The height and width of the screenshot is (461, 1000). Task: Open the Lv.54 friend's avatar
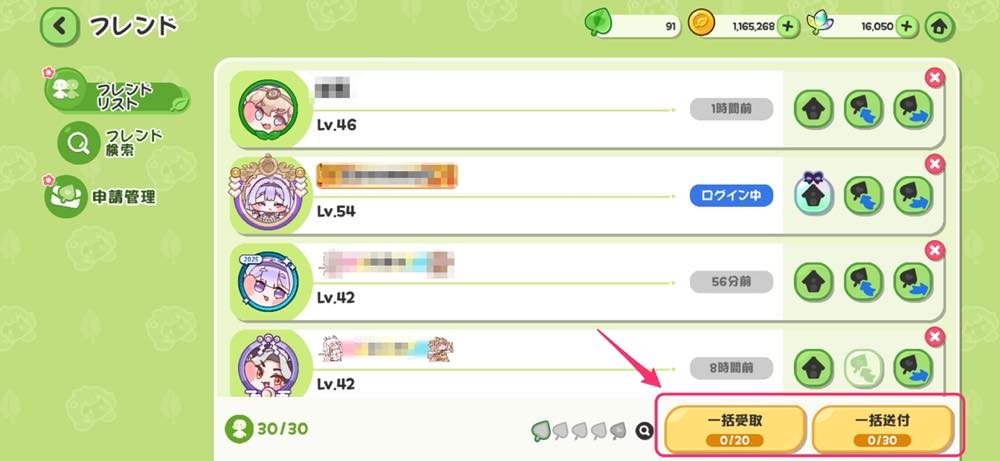(268, 193)
